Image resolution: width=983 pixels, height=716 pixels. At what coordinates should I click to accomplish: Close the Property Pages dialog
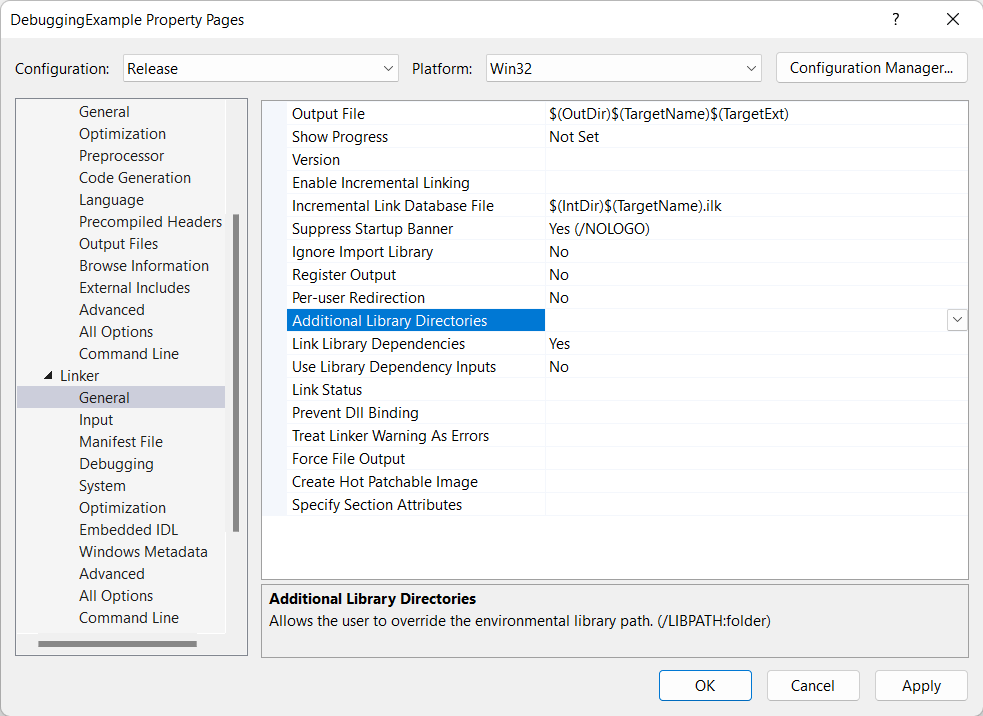pos(952,19)
